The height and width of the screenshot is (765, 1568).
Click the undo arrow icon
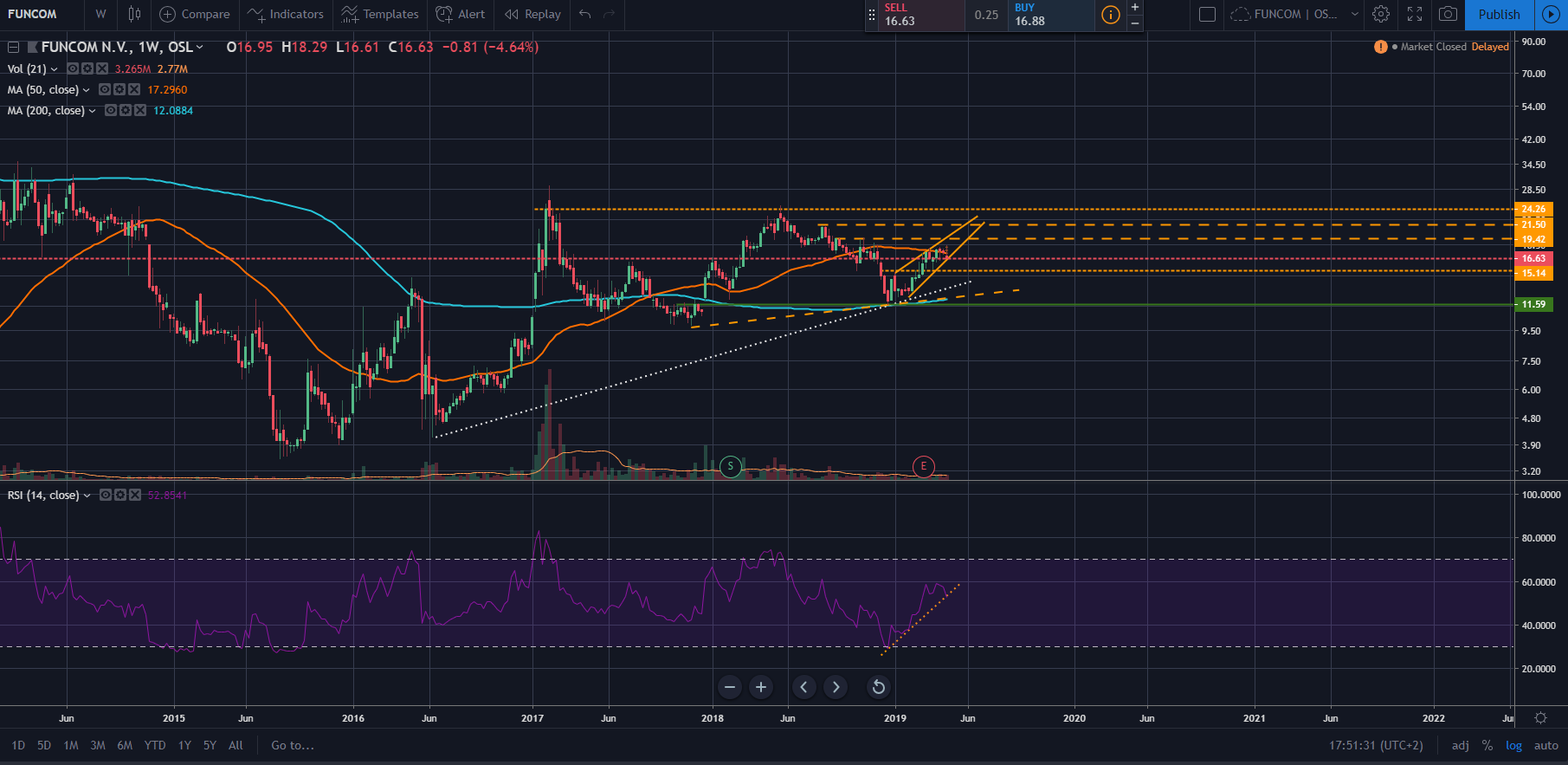click(585, 14)
